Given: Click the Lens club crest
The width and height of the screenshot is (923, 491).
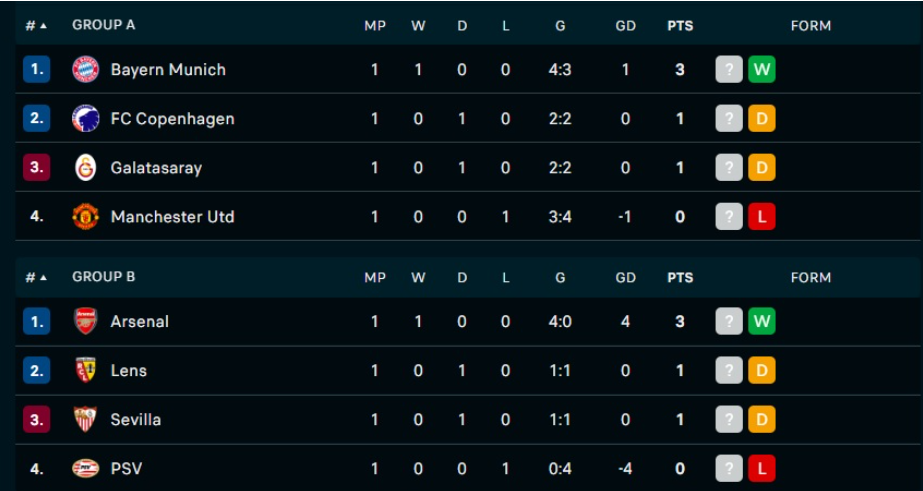Looking at the screenshot, I should tap(86, 370).
